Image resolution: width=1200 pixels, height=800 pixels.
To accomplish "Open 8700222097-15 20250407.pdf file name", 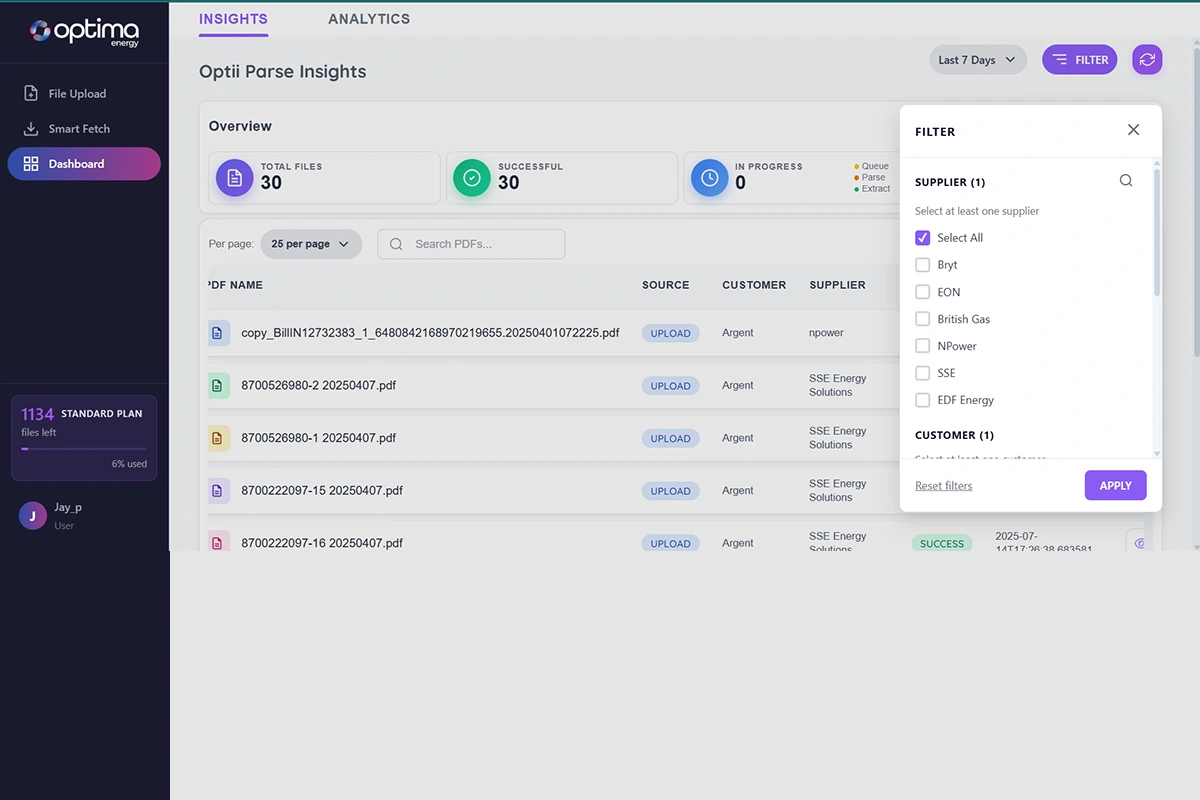I will click(x=322, y=491).
